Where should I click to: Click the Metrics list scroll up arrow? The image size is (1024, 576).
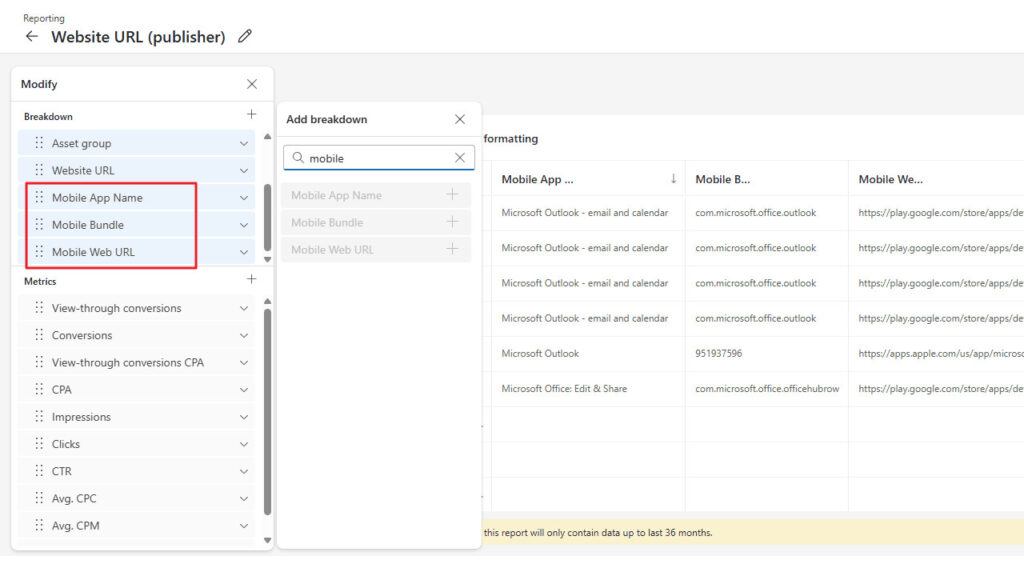pyautogui.click(x=267, y=301)
